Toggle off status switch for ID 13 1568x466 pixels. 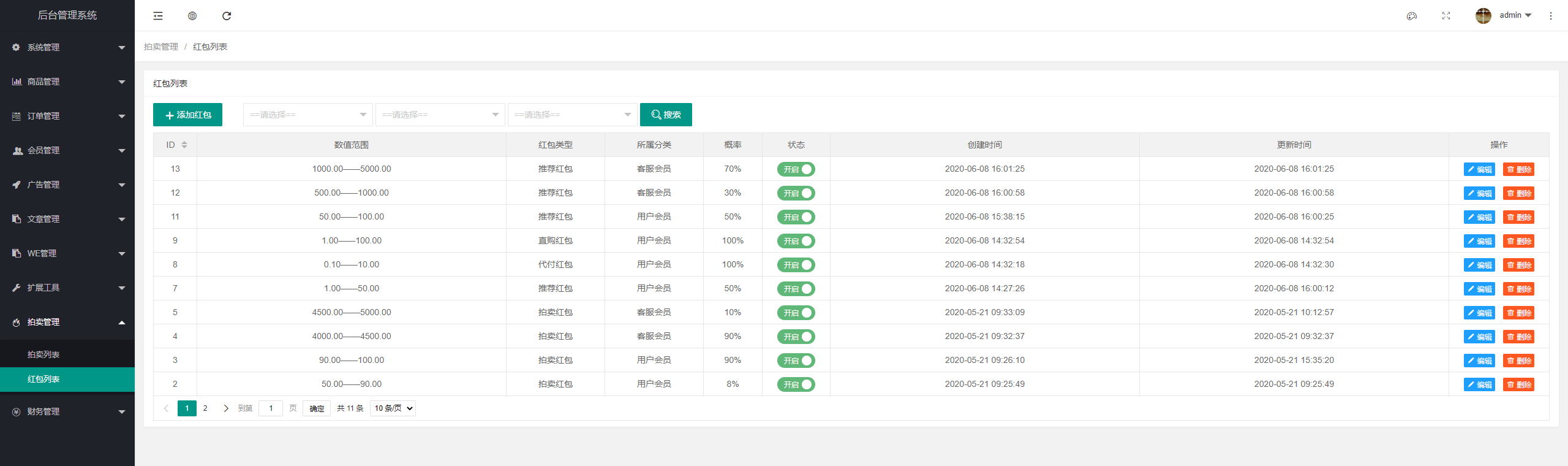pos(796,169)
